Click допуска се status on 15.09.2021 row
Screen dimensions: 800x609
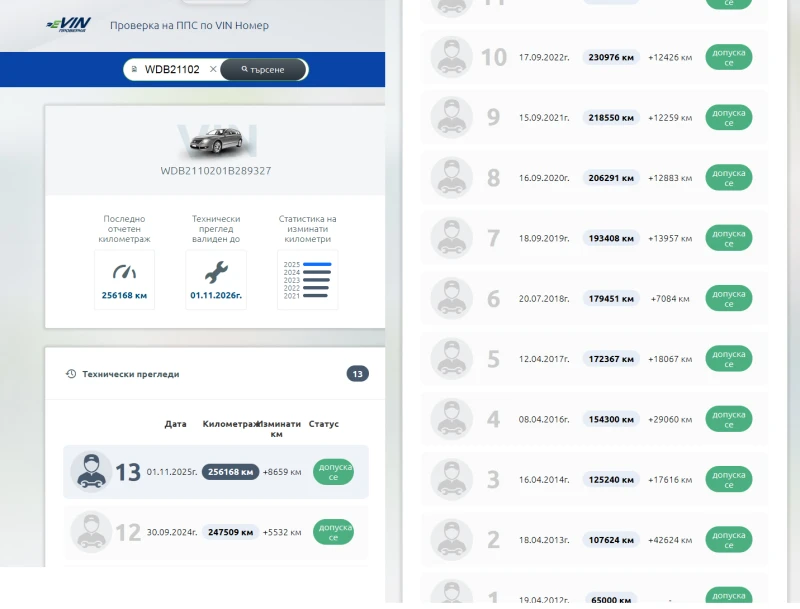point(729,117)
